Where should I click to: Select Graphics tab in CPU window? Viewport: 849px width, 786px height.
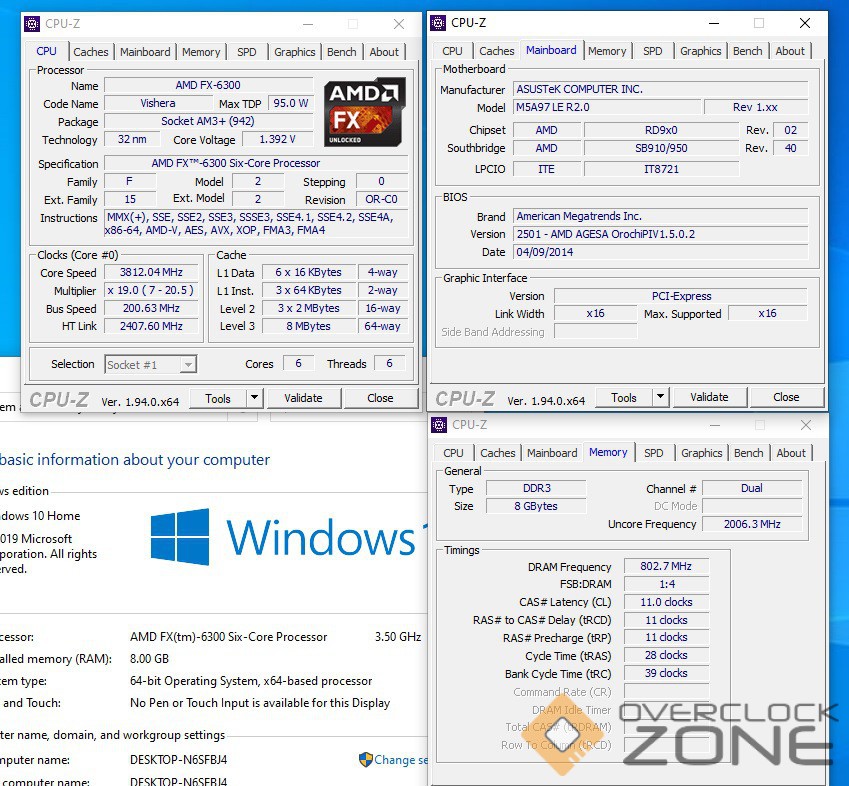point(295,52)
